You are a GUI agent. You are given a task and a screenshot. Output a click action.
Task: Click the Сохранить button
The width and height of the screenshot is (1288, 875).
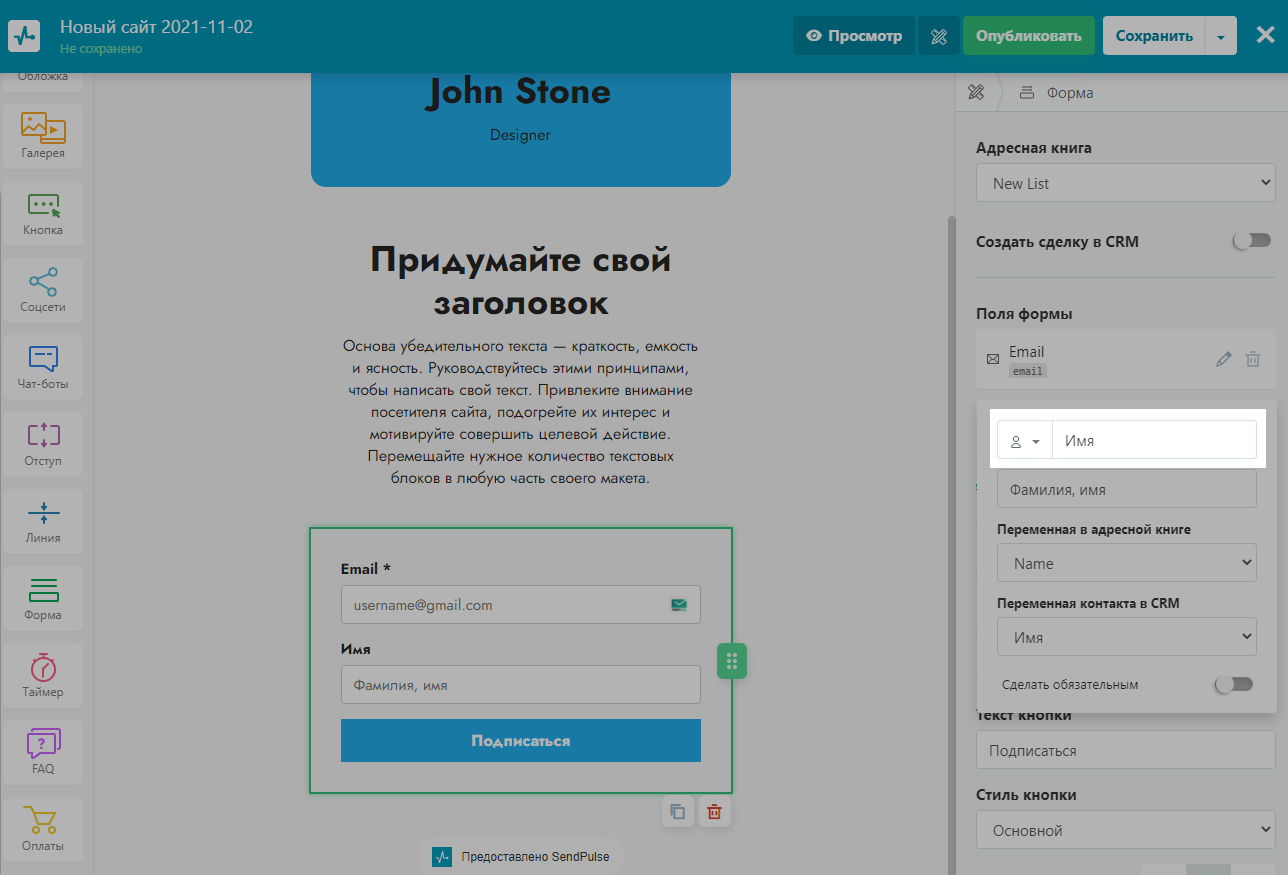(1154, 36)
